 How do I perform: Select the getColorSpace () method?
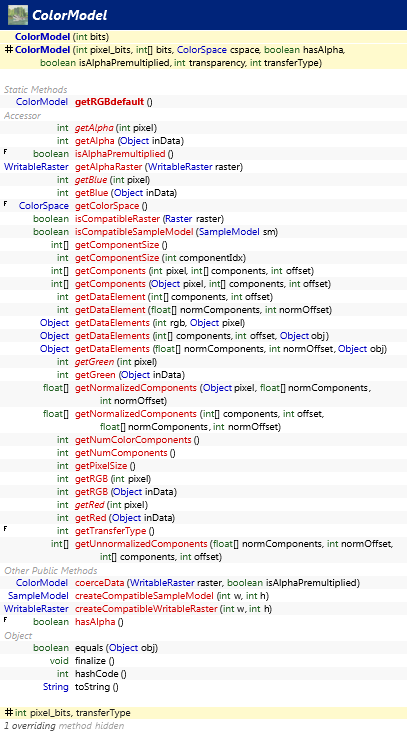111,206
